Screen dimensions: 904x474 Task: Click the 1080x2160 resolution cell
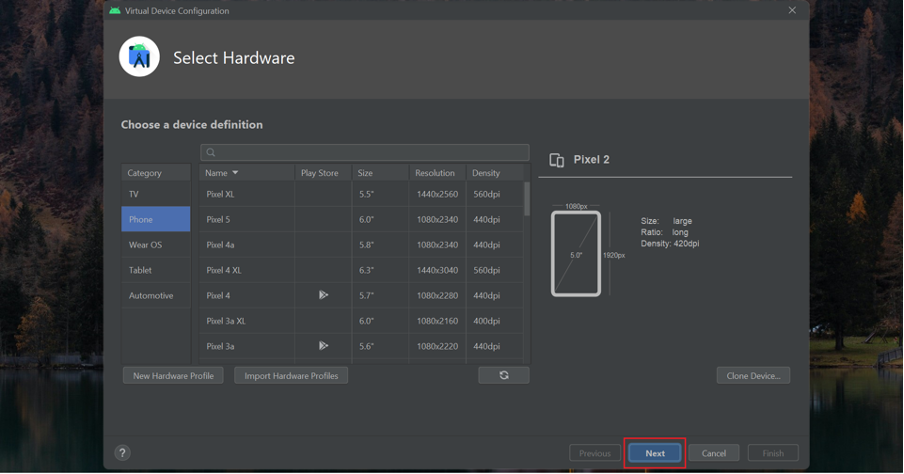tap(437, 321)
